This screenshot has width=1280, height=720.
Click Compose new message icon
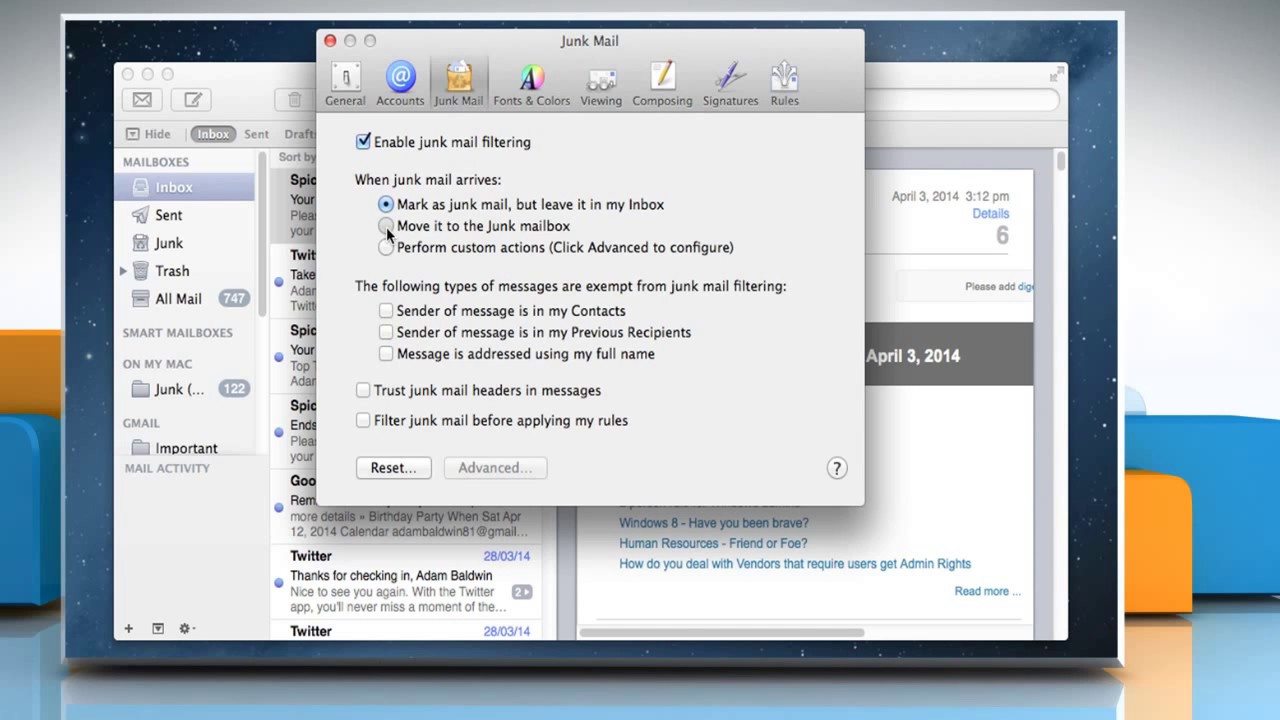tap(192, 99)
